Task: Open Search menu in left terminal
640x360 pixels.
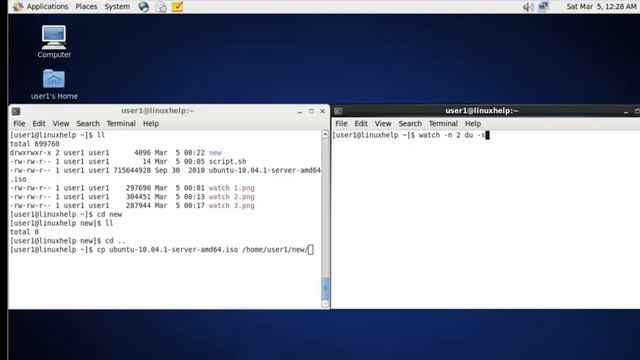Action: pyautogui.click(x=88, y=124)
